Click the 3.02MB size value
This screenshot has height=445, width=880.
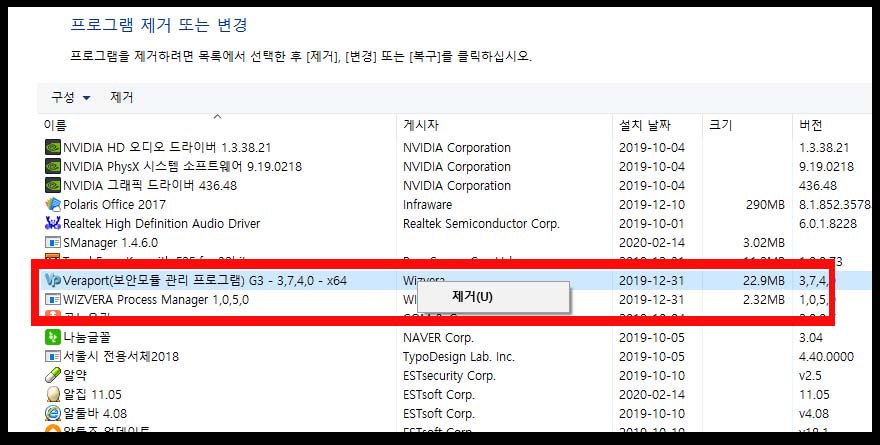(x=763, y=242)
